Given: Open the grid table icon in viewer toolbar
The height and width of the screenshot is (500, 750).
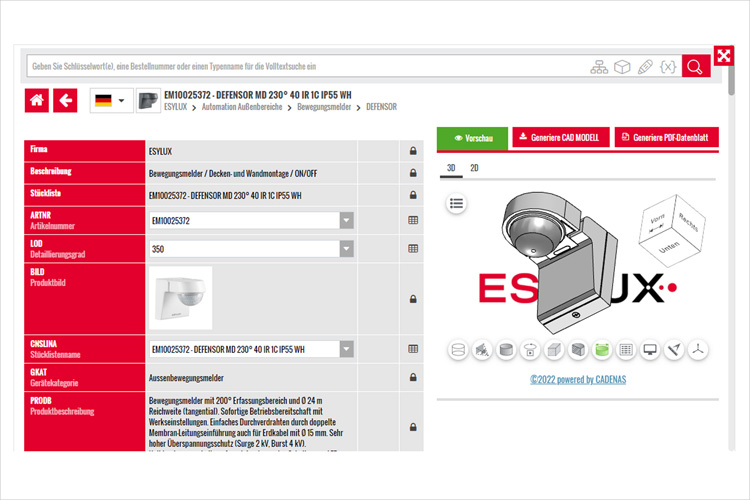Looking at the screenshot, I should [626, 350].
